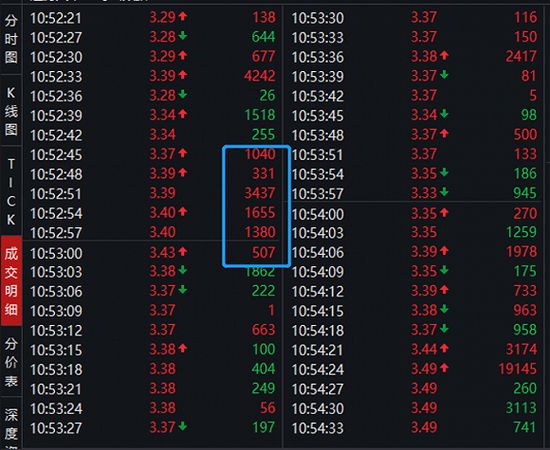Open the 分时图 tab
550x450 pixels.
11,39
